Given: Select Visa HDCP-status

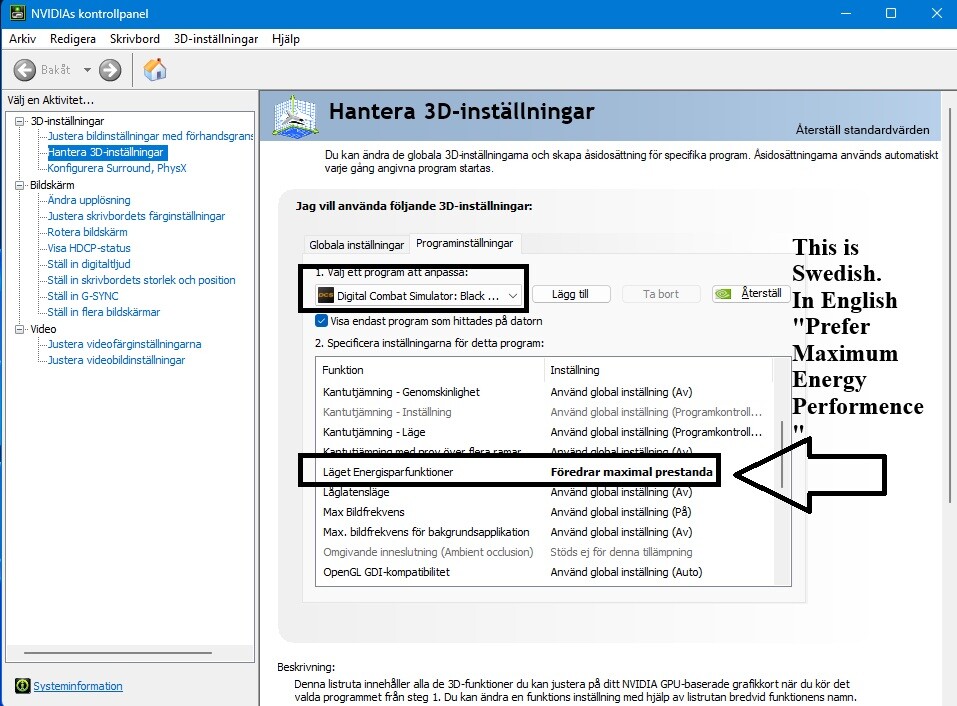Looking at the screenshot, I should tap(88, 248).
